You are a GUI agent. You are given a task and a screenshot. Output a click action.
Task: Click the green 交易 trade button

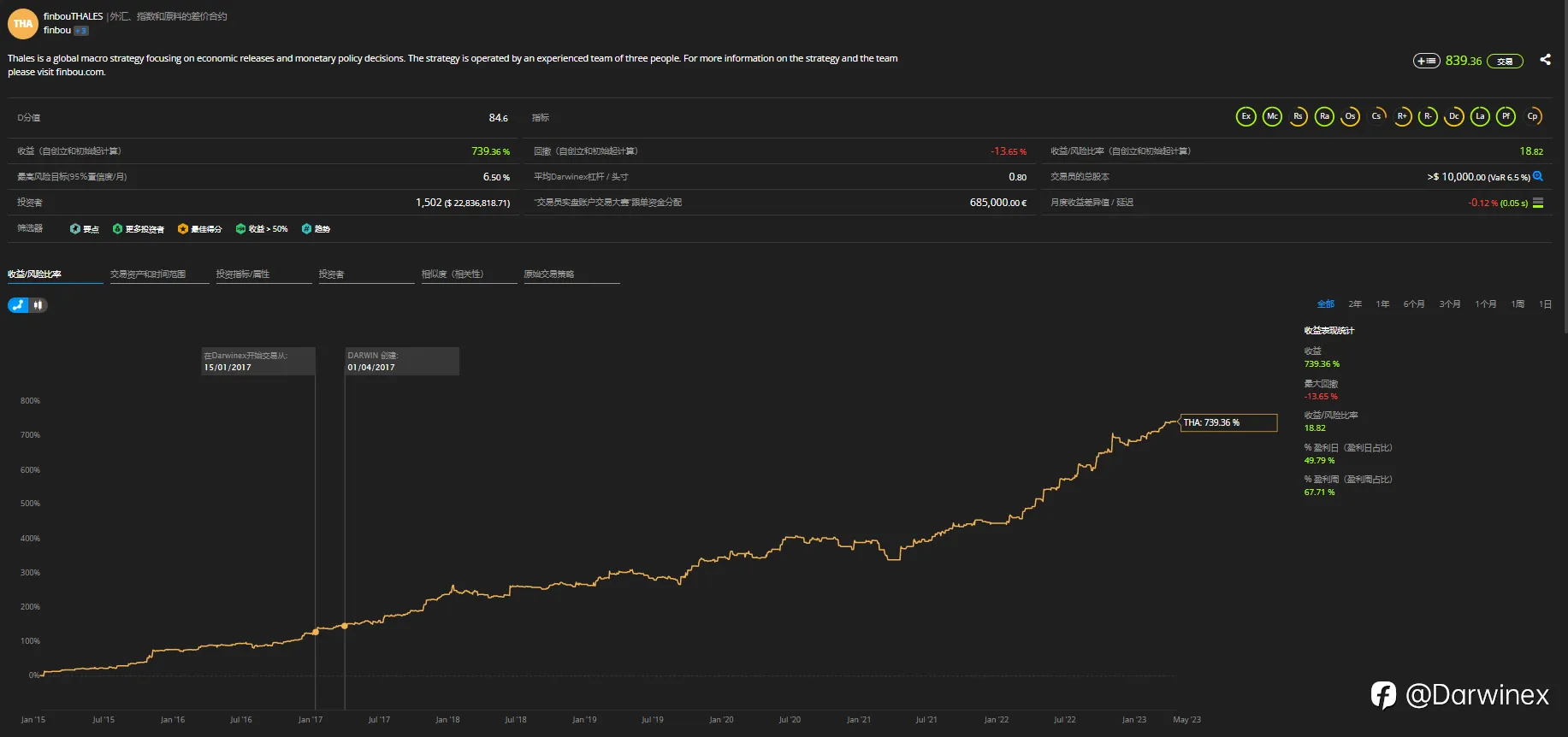click(x=1505, y=62)
